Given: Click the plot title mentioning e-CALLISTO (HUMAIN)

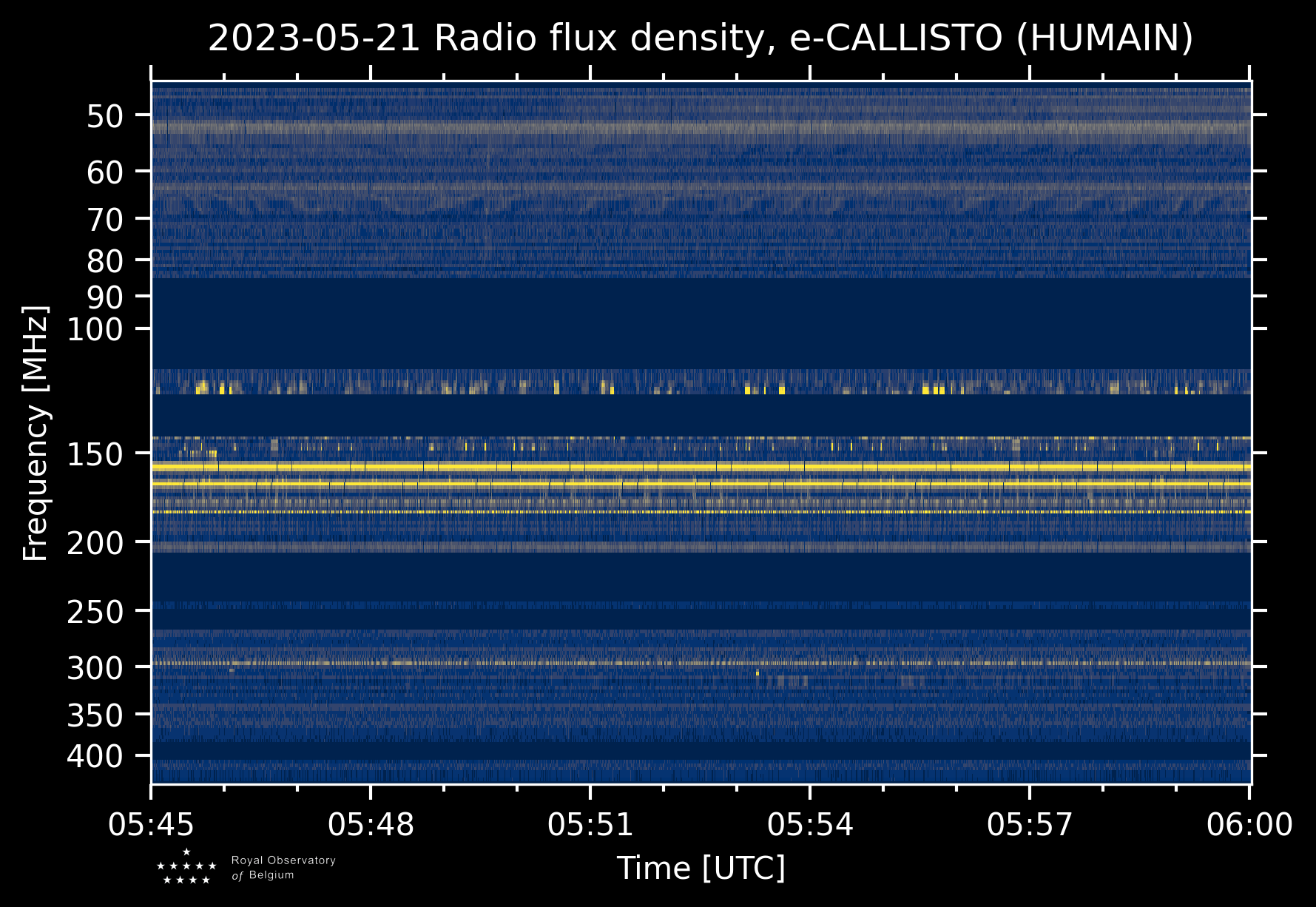Looking at the screenshot, I should point(700,38).
